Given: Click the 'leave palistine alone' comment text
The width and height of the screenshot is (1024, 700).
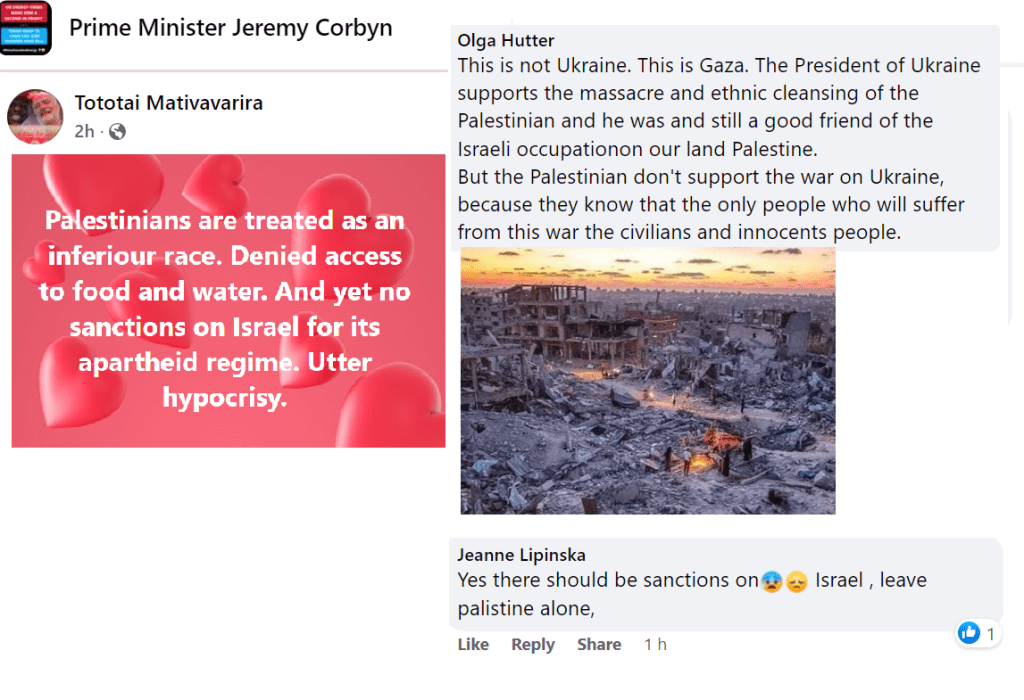Looking at the screenshot, I should 530,608.
